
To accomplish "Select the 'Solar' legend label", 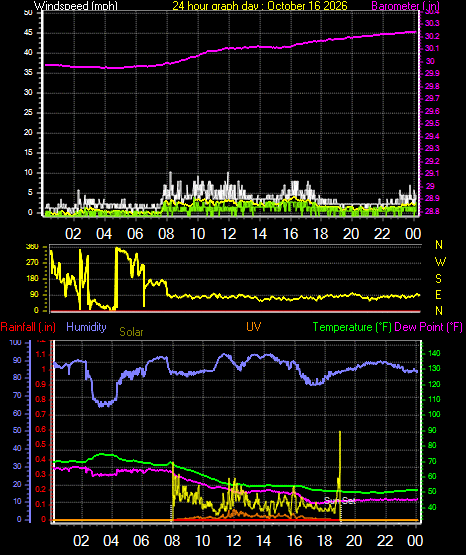I will [x=131, y=332].
